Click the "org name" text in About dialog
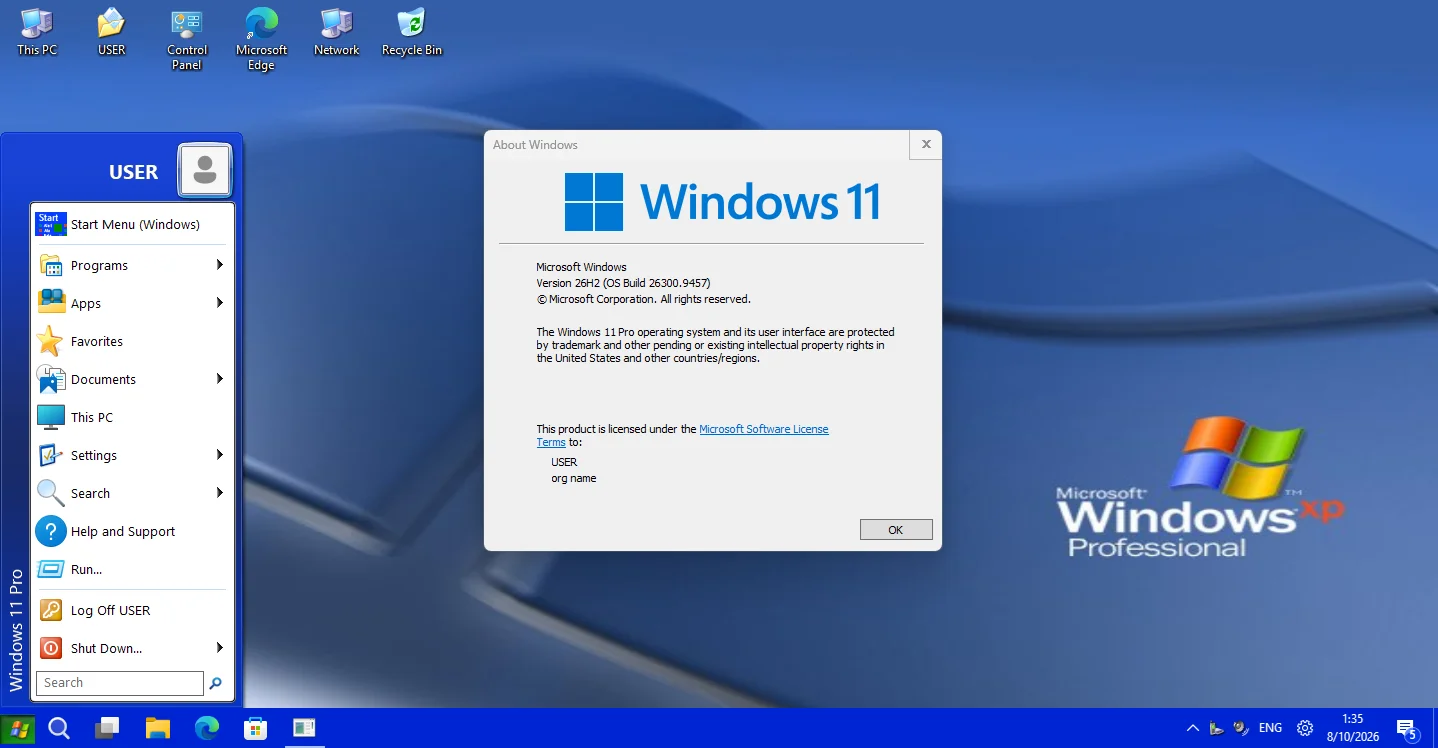The image size is (1438, 748). coord(574,478)
